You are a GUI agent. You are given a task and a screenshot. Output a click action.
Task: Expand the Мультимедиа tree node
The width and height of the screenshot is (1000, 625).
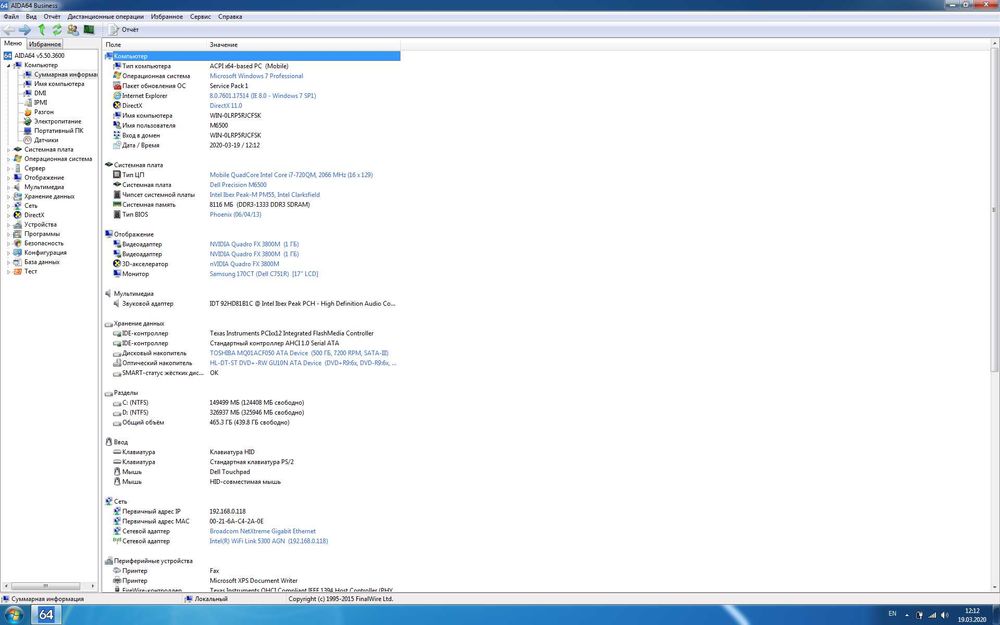click(x=8, y=187)
